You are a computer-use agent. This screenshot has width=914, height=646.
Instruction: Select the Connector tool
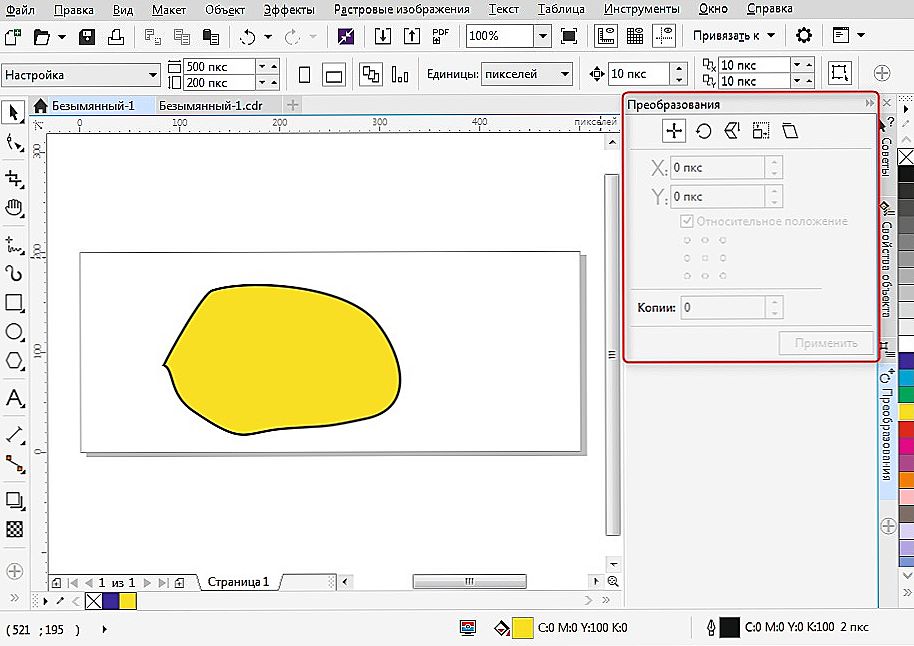click(x=14, y=464)
